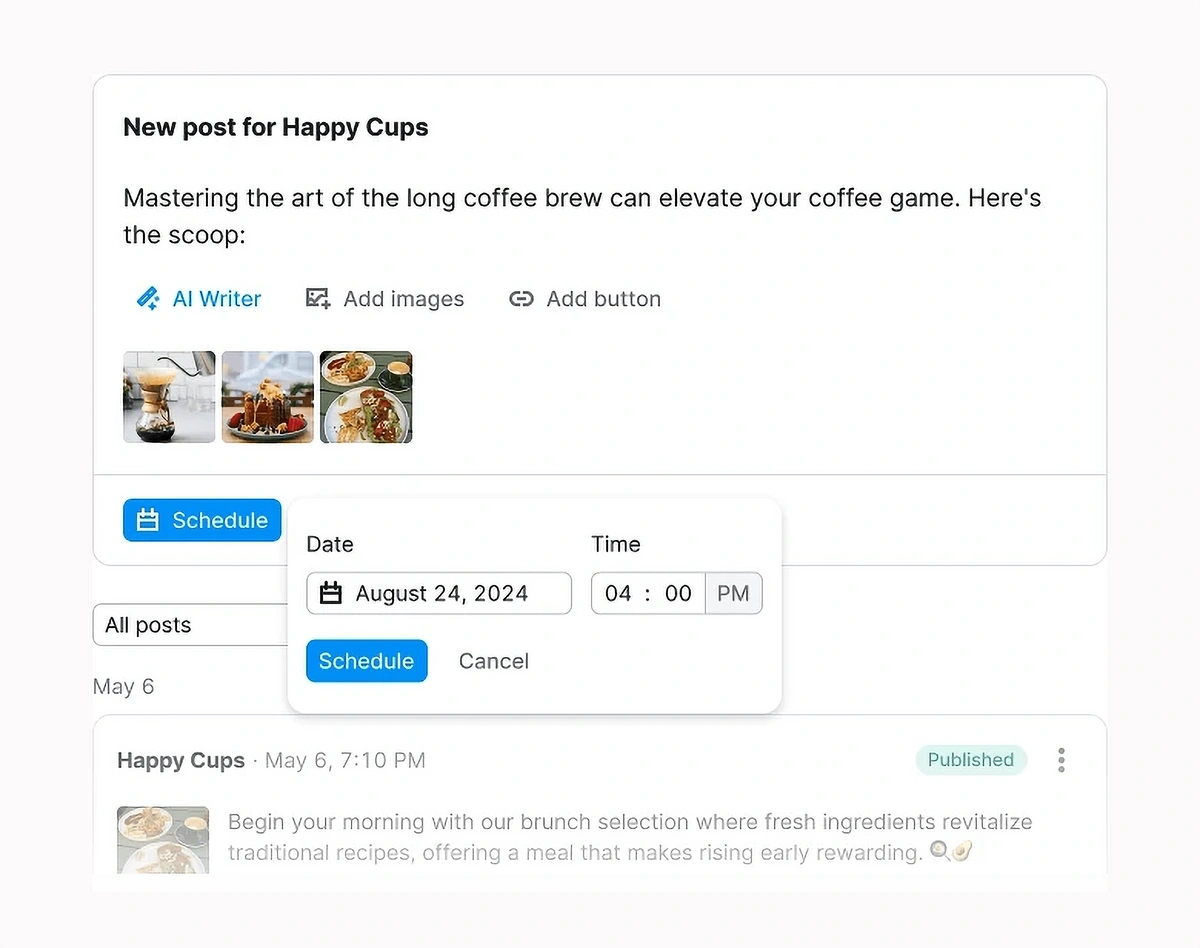Click the Published status badge

(971, 760)
